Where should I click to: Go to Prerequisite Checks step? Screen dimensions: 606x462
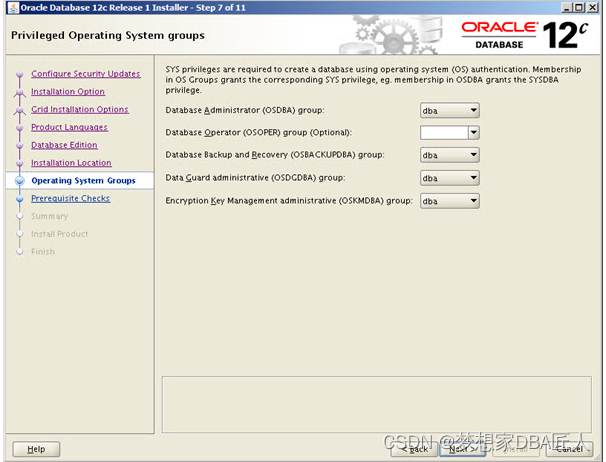pyautogui.click(x=71, y=198)
